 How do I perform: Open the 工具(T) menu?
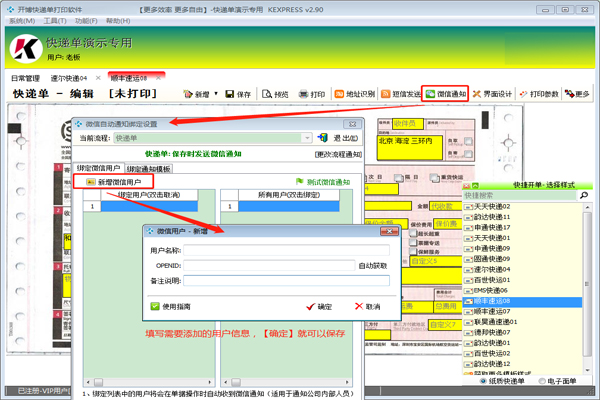pos(55,21)
